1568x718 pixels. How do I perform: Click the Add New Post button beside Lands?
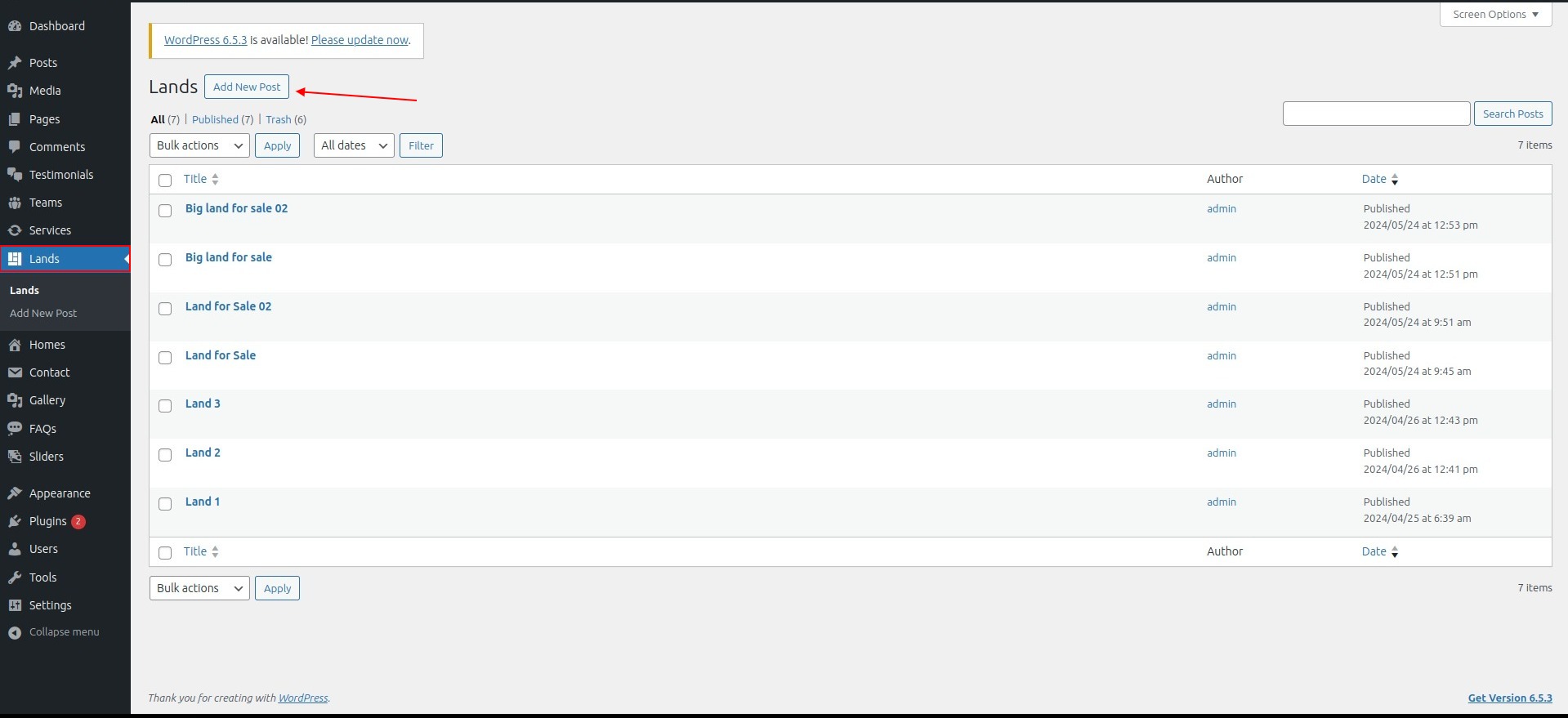(x=247, y=87)
